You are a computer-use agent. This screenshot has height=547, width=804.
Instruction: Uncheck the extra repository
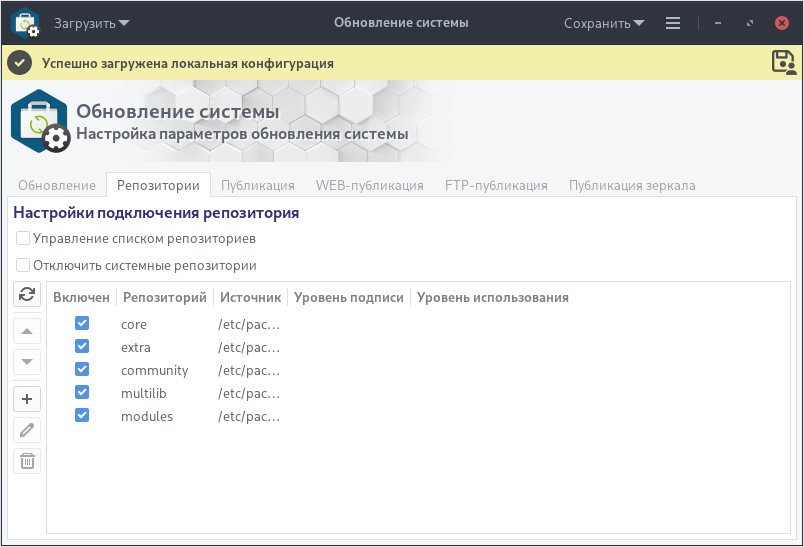point(82,346)
